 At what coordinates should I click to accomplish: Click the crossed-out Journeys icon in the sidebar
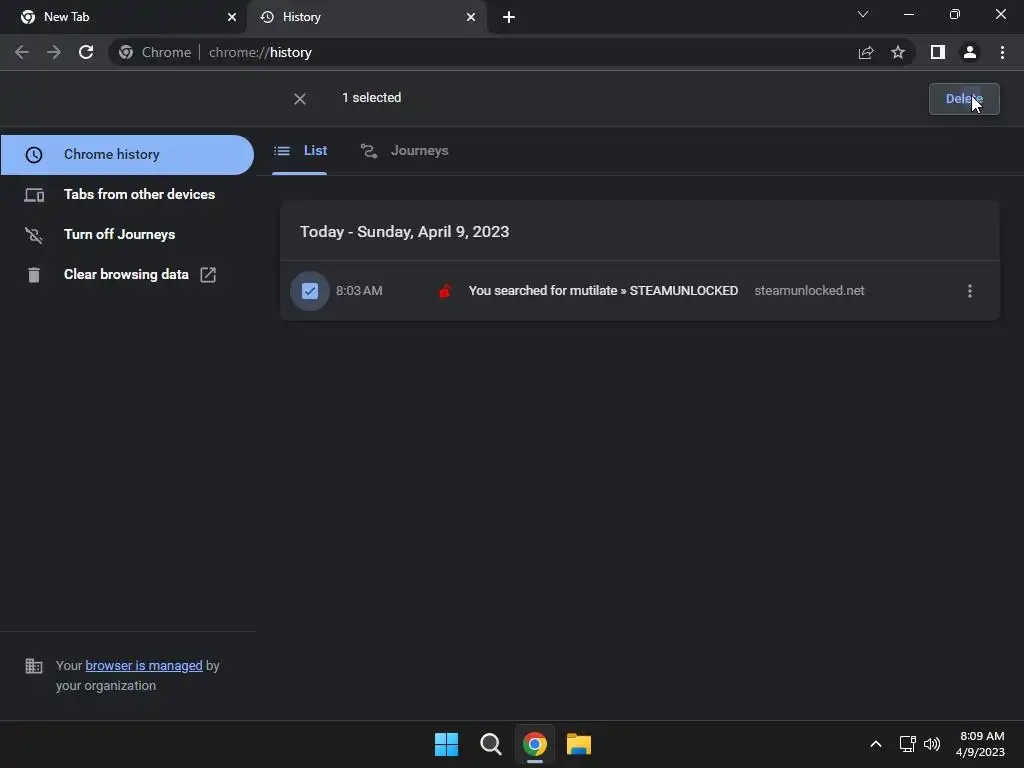(34, 234)
